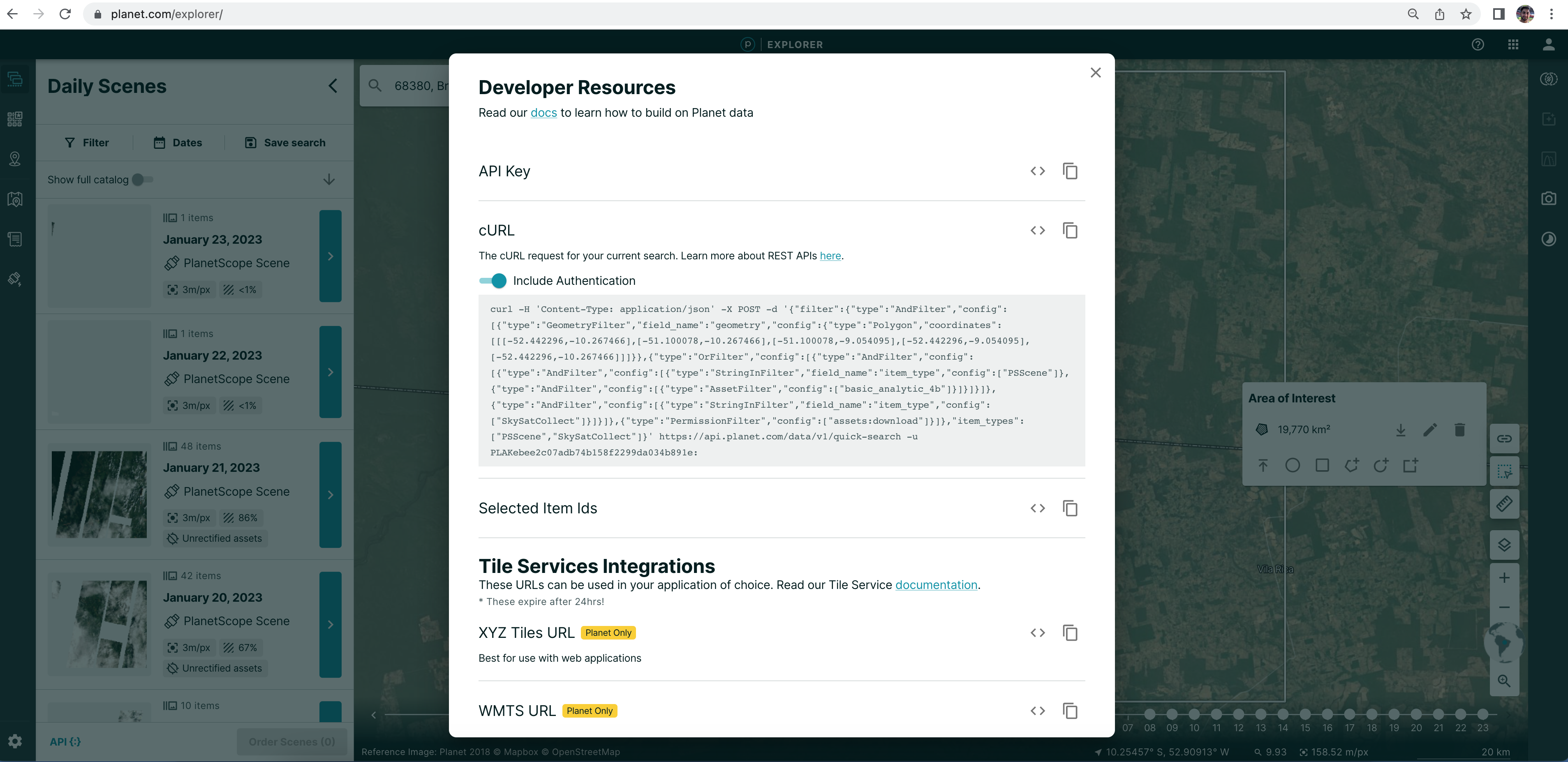
Task: Show XYZ Tiles URL code
Action: 1037,633
